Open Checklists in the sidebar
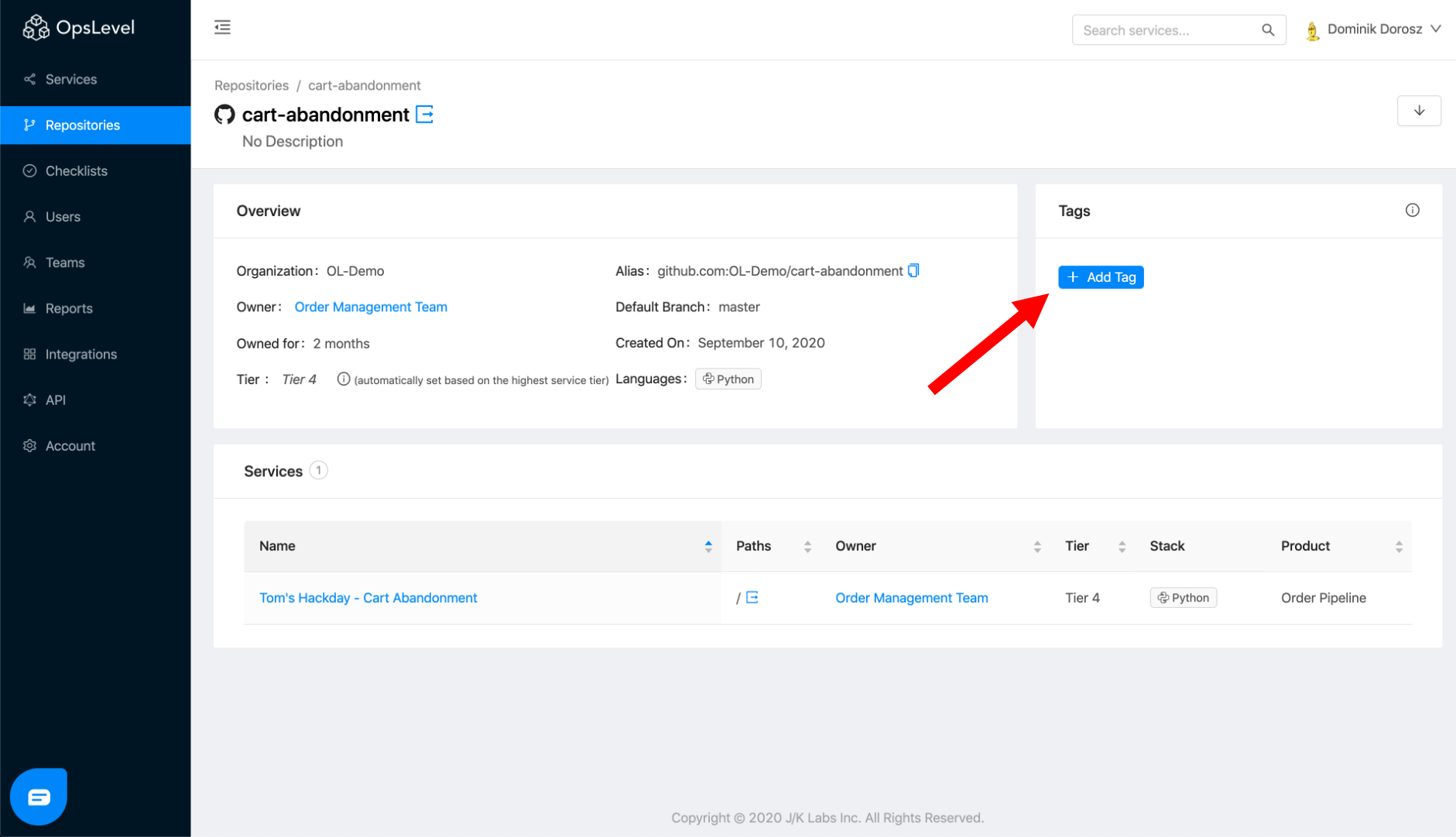Image resolution: width=1456 pixels, height=837 pixels. pos(95,171)
